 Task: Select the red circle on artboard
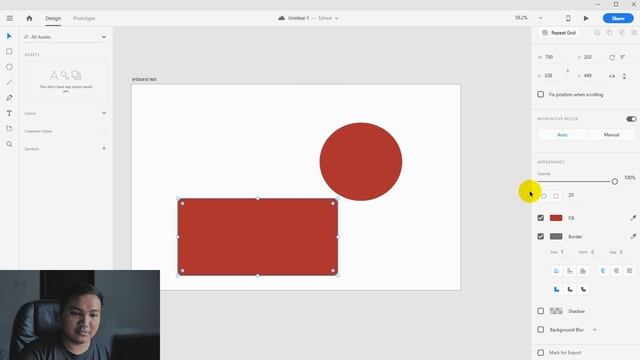point(361,162)
